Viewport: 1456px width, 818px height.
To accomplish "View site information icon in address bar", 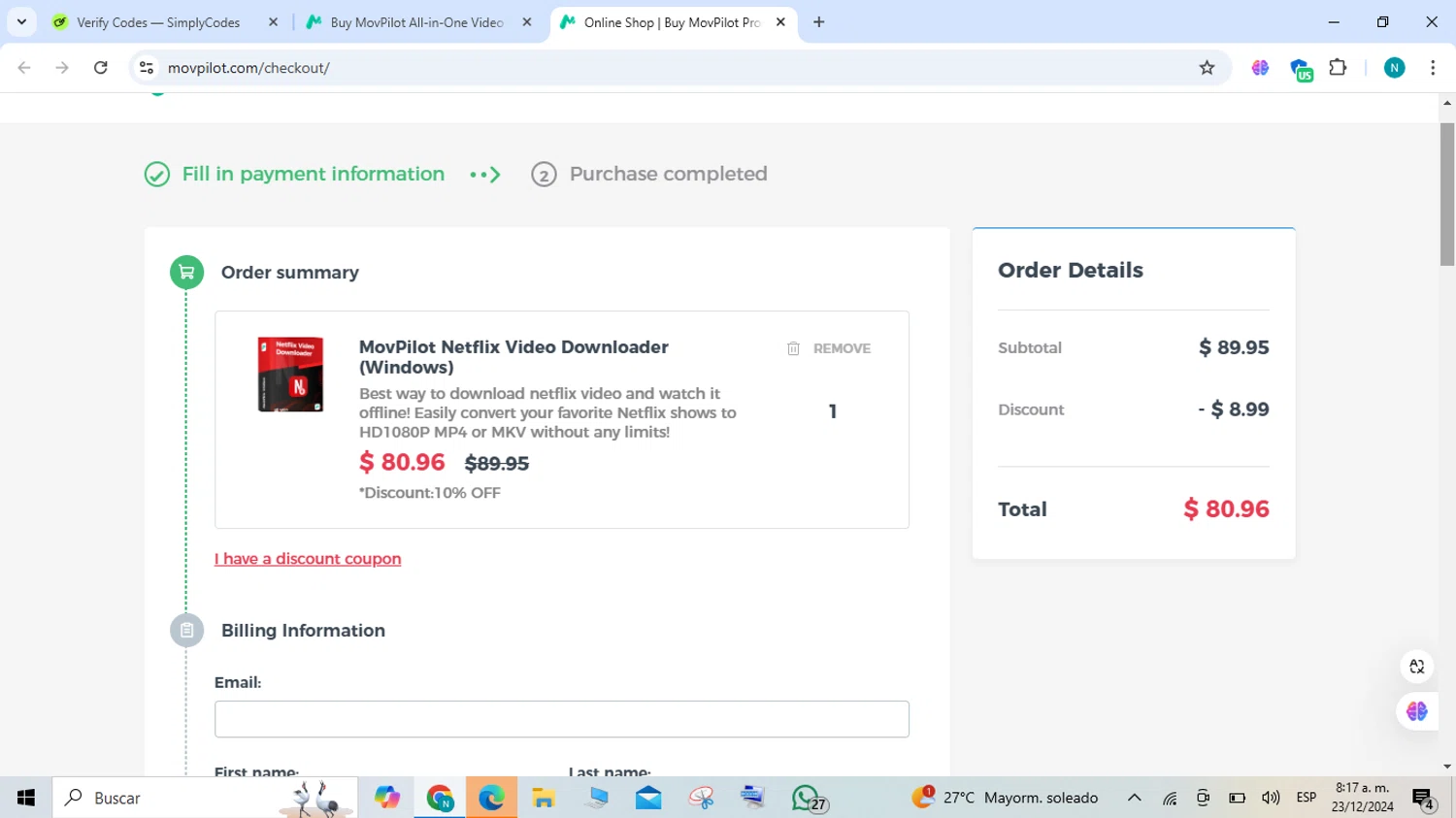I will click(x=147, y=68).
